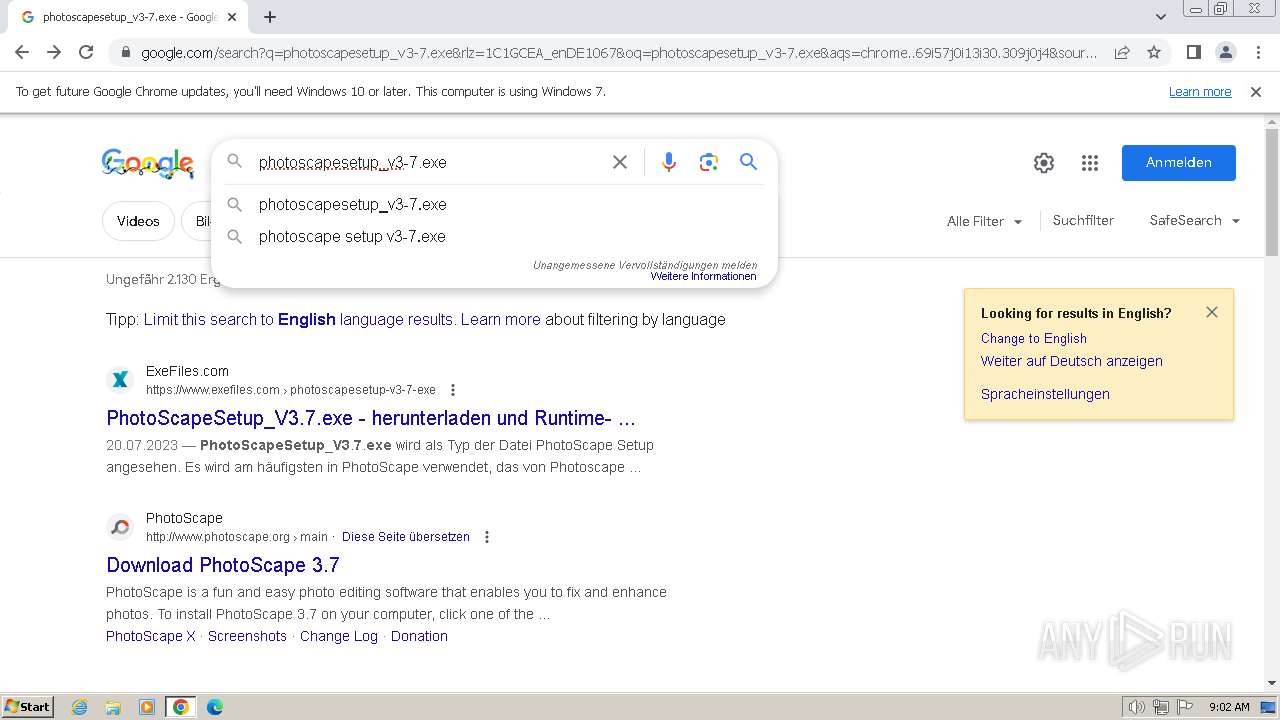Report Unangemessene Vervollständigungen melden
This screenshot has width=1280, height=720.
[645, 265]
